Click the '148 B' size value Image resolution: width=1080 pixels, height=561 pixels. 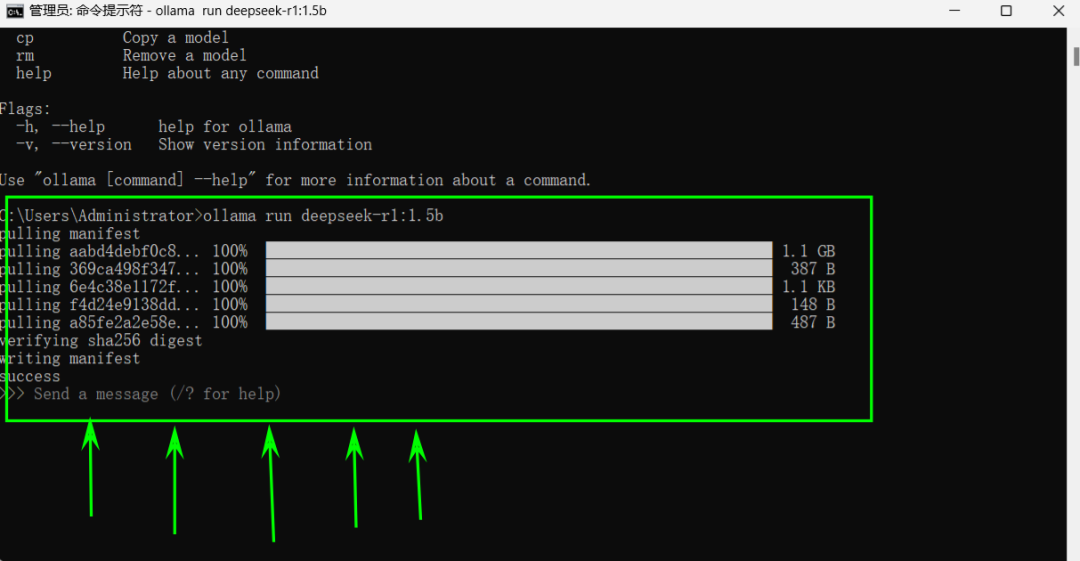pos(813,305)
